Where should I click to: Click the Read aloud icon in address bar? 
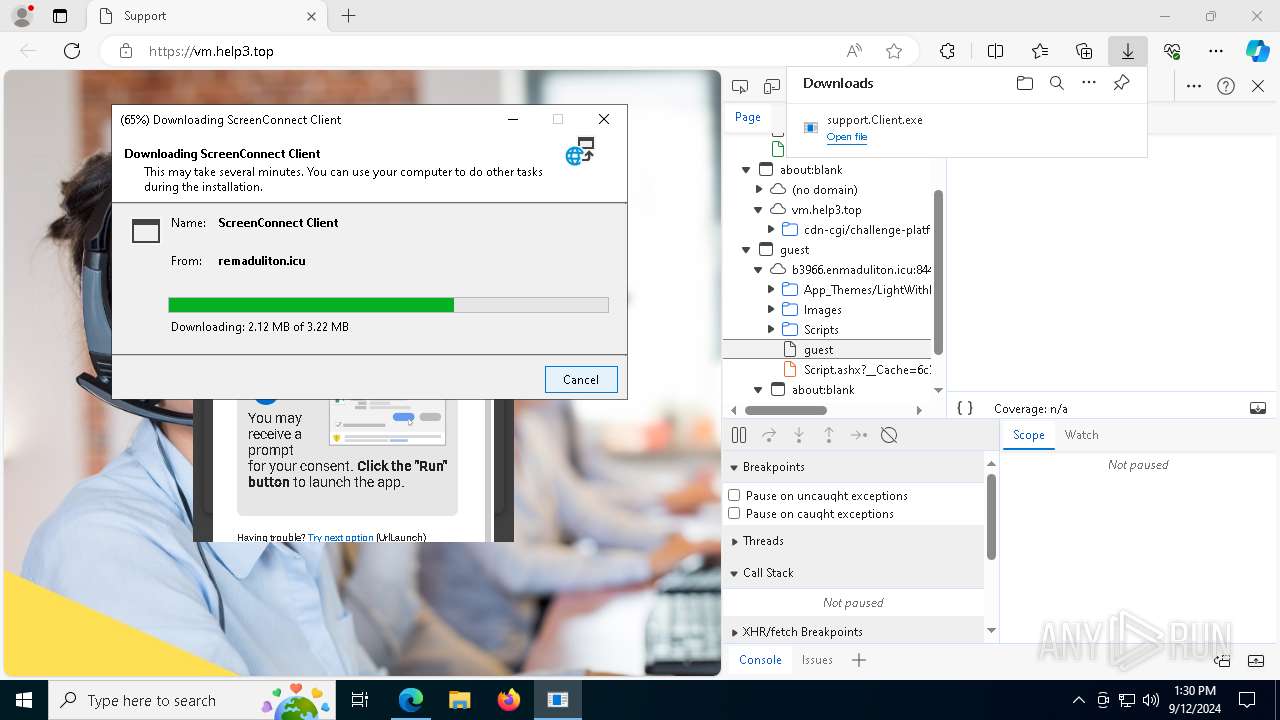854,51
